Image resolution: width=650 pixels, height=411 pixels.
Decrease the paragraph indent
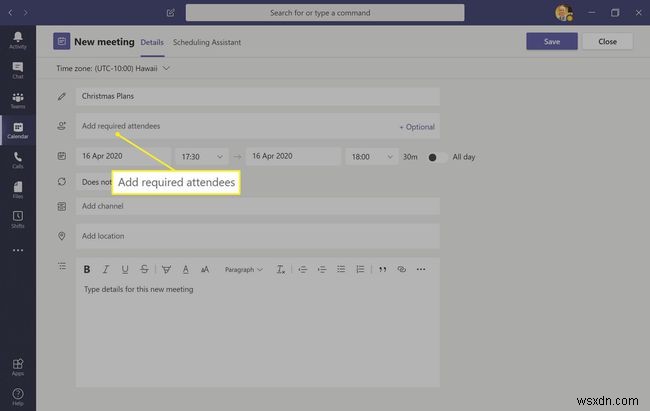pos(303,269)
